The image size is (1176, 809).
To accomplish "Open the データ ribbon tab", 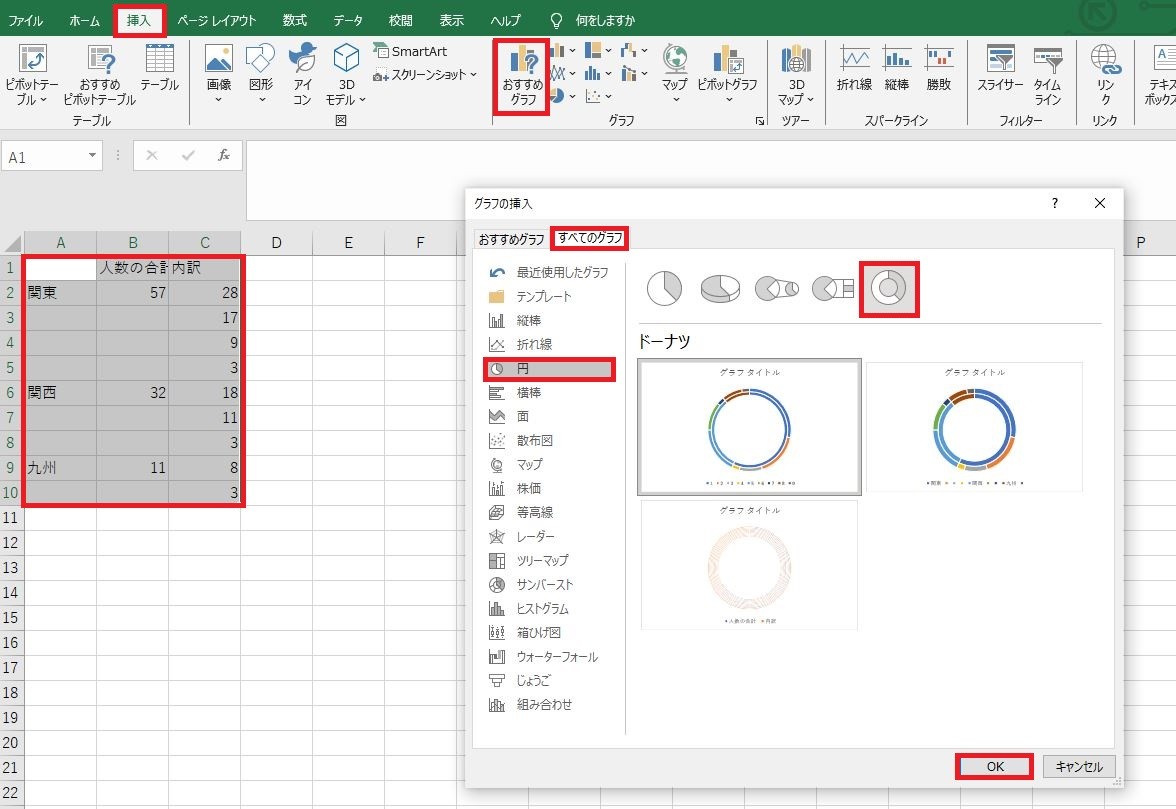I will point(348,20).
